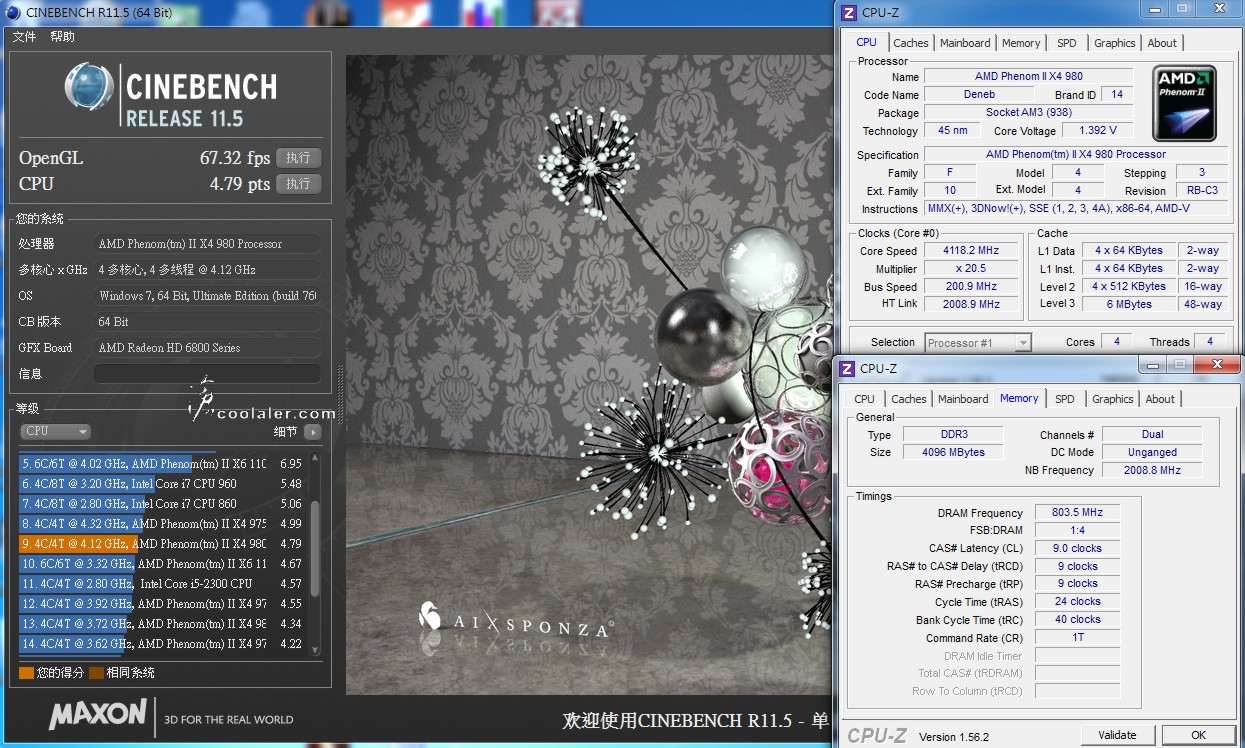Select ranking row 11 Intel Core i5-2300 CPU

pos(162,584)
